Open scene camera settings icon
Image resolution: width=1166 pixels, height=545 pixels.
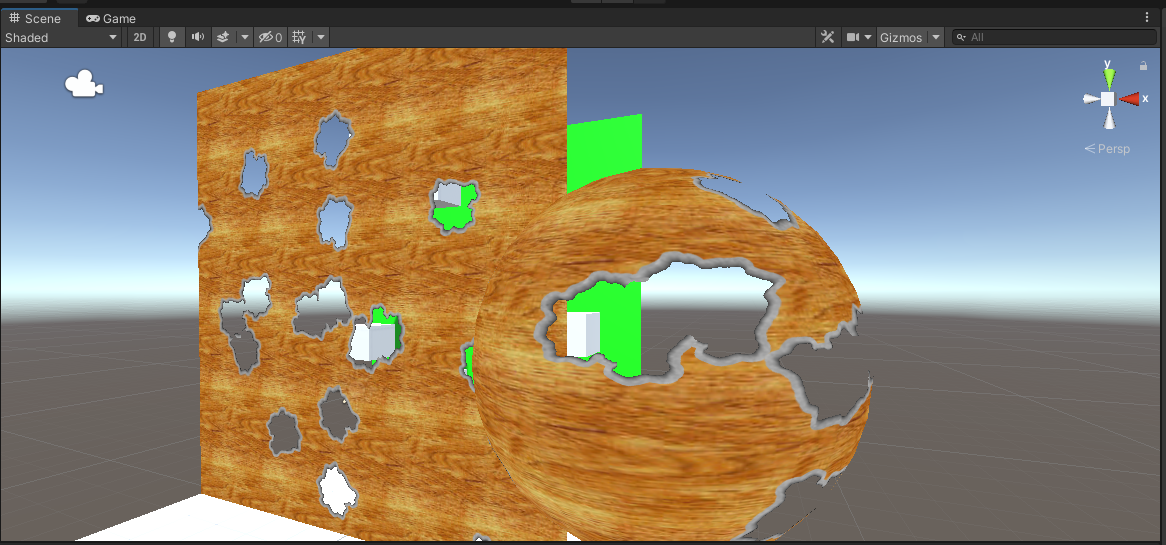852,37
